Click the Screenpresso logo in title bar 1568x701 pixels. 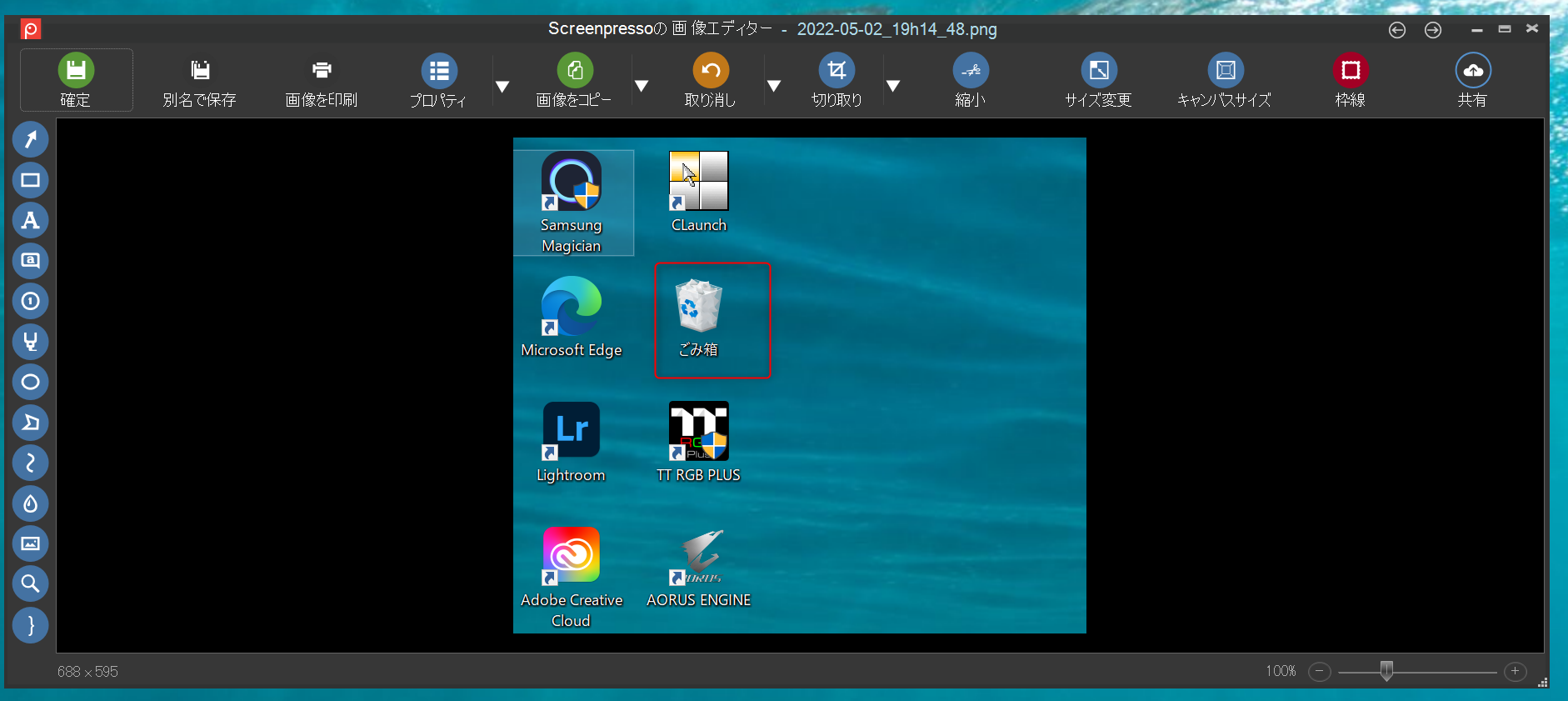pos(31,30)
